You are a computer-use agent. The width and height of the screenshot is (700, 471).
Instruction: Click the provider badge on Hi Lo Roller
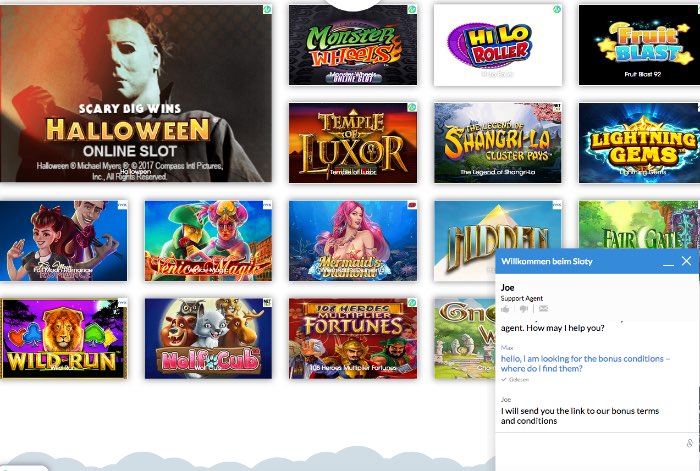[x=557, y=9]
